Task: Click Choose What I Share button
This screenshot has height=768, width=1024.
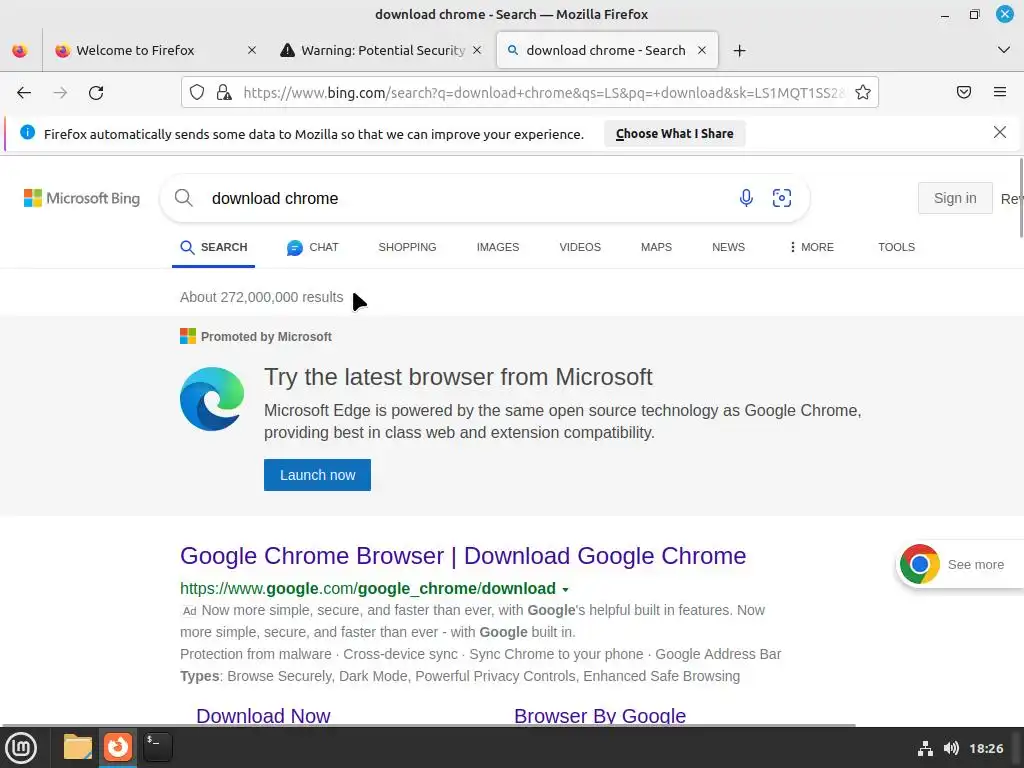Action: pos(674,134)
